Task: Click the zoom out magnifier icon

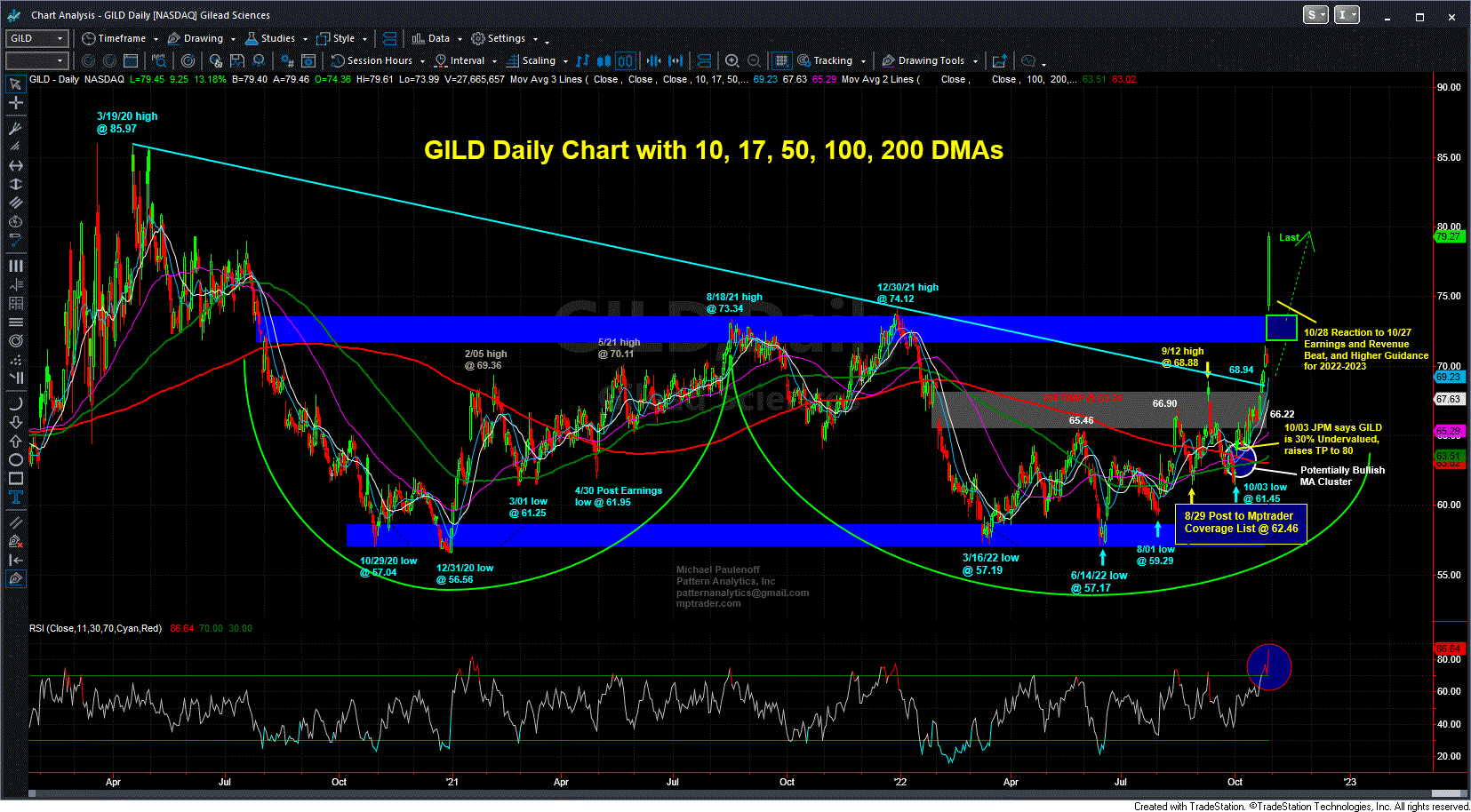Action: point(754,60)
